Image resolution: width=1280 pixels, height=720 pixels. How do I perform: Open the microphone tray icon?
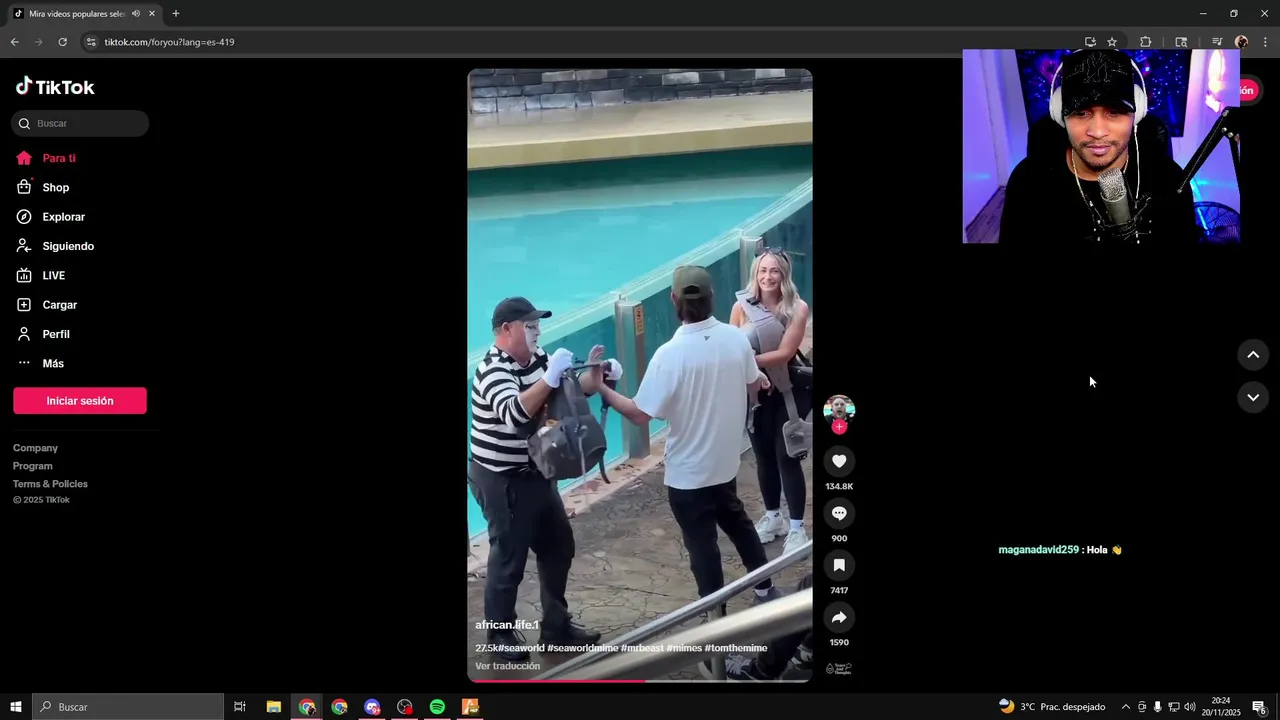click(x=1158, y=707)
